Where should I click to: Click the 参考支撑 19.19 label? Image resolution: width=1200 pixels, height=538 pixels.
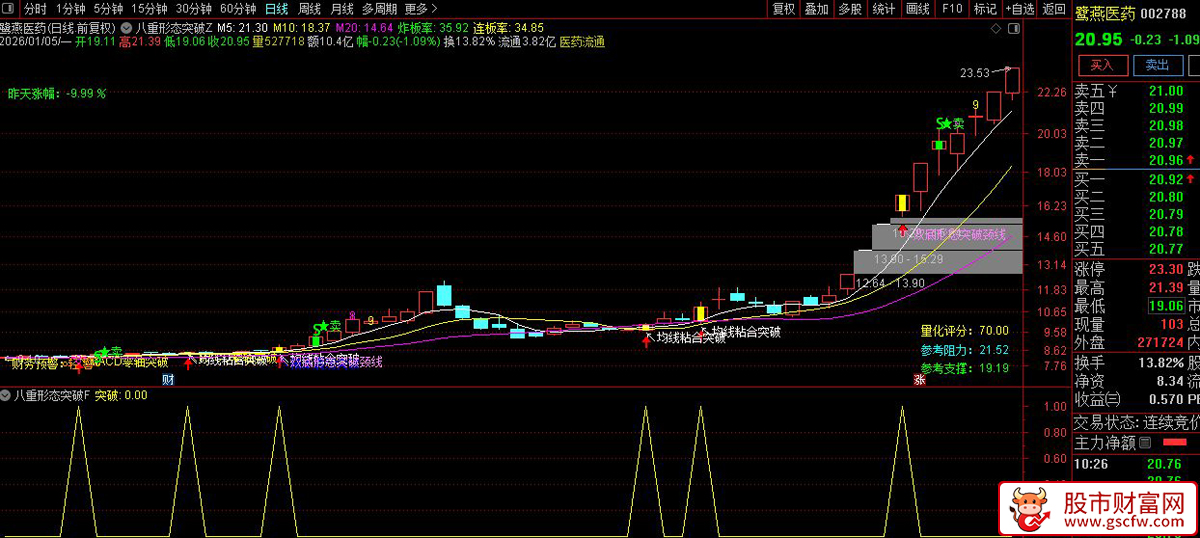click(965, 368)
